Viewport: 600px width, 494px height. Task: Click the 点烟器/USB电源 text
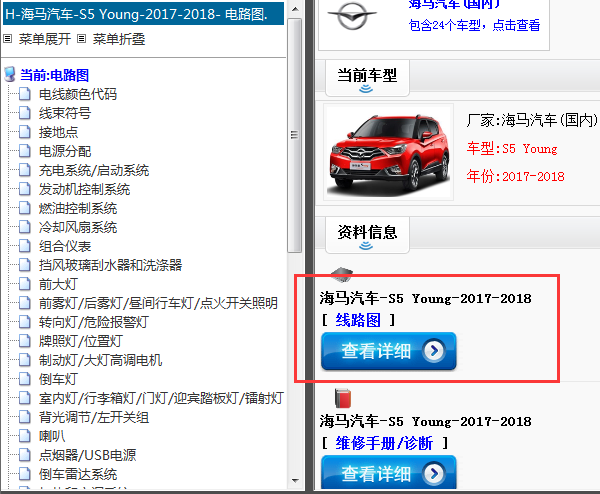pyautogui.click(x=87, y=455)
